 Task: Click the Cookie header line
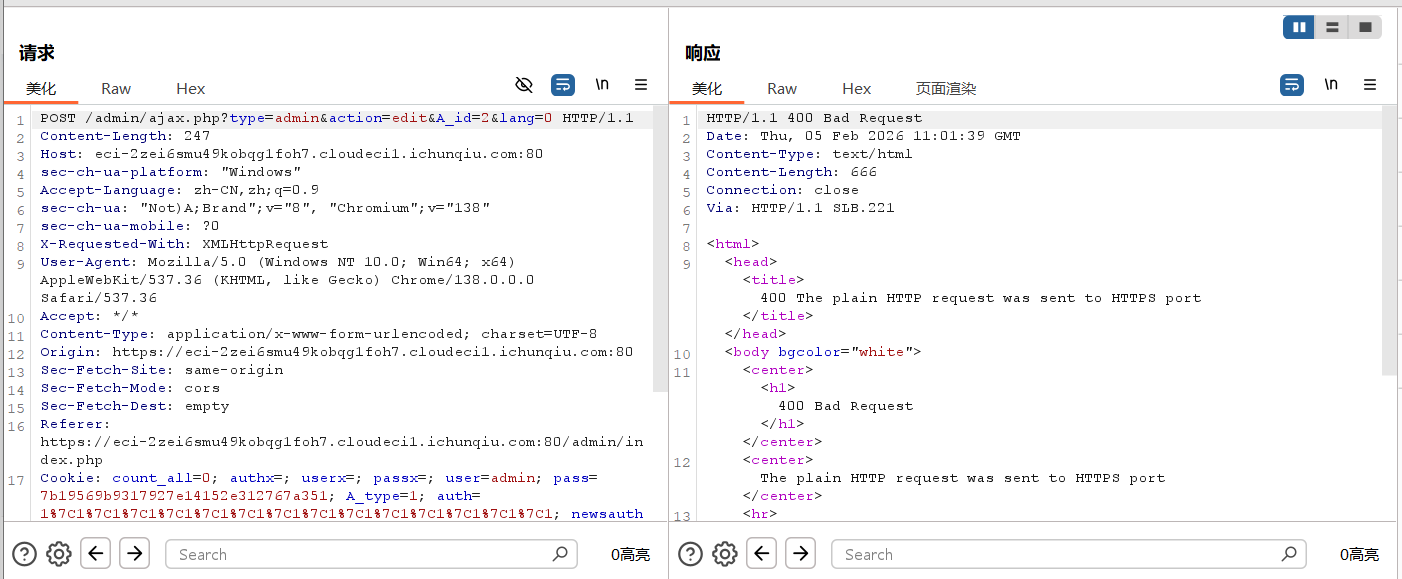pyautogui.click(x=341, y=496)
